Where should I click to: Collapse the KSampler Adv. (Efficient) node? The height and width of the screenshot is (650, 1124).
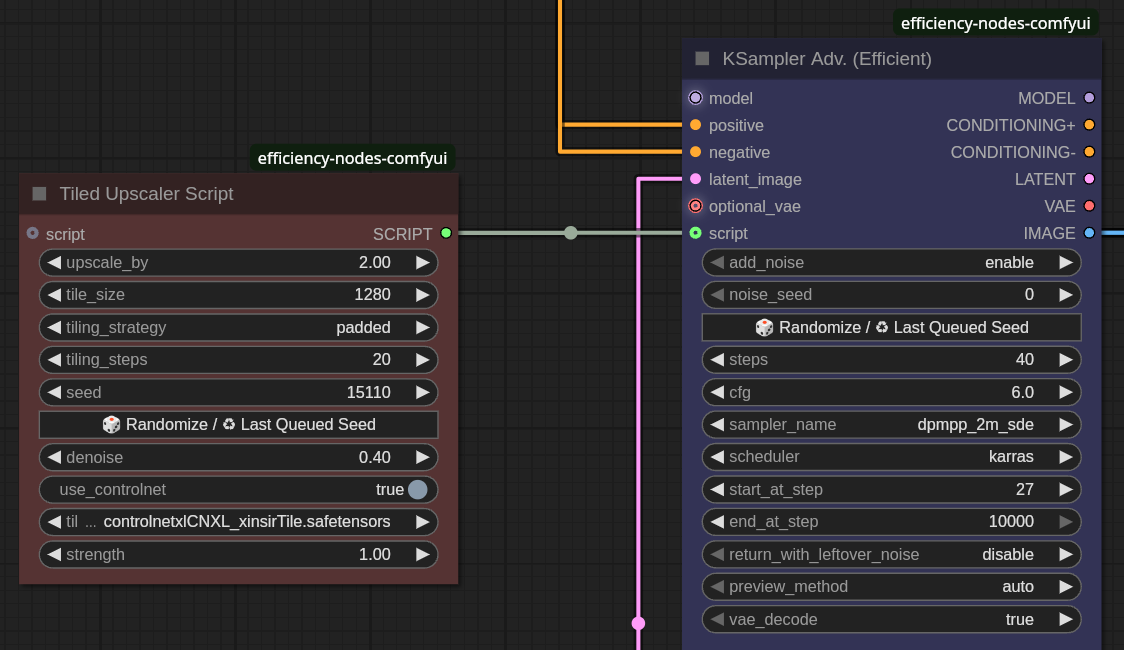click(x=702, y=59)
